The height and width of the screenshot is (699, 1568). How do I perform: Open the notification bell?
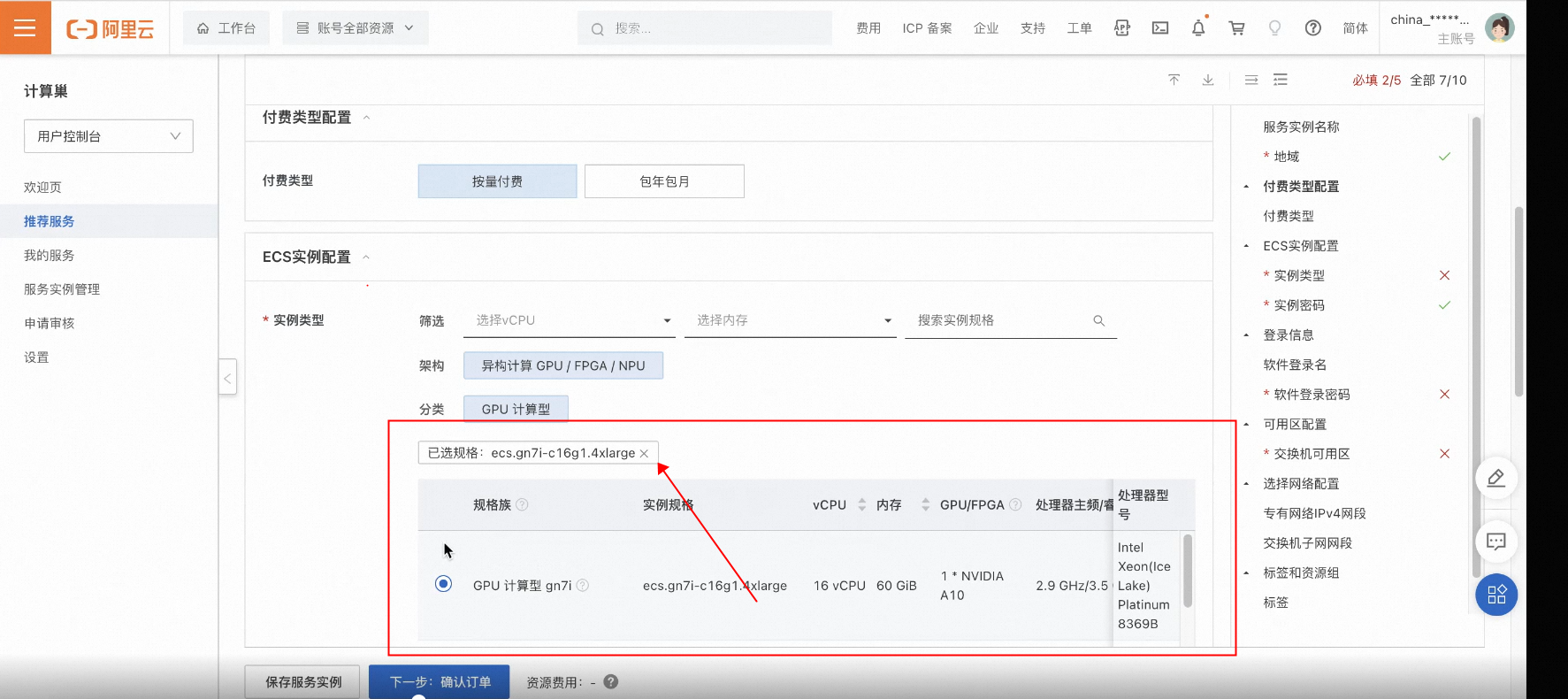1198,28
